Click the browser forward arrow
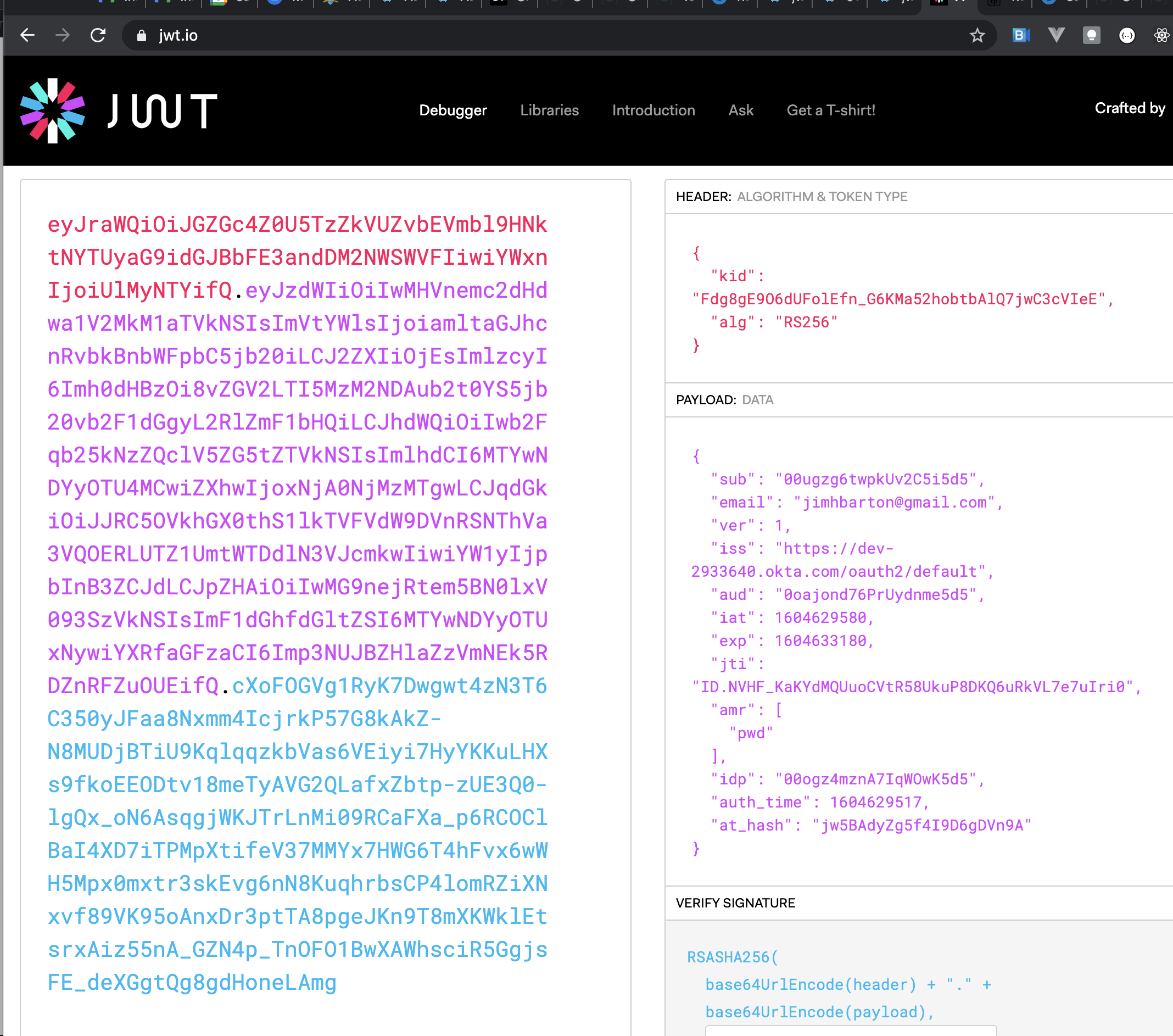Viewport: 1173px width, 1036px height. (x=63, y=36)
